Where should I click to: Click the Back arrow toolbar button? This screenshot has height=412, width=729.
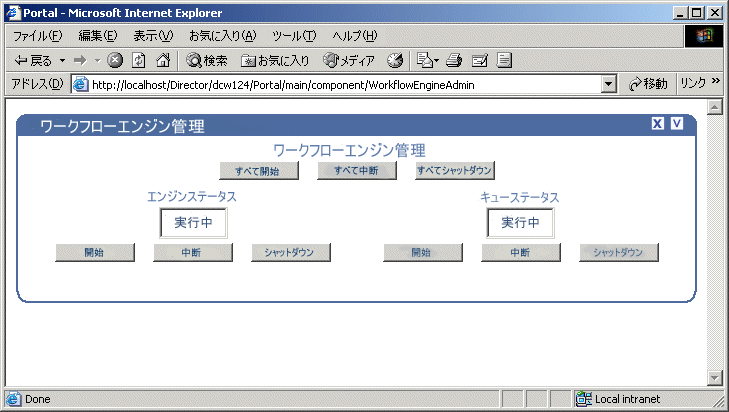[33, 60]
